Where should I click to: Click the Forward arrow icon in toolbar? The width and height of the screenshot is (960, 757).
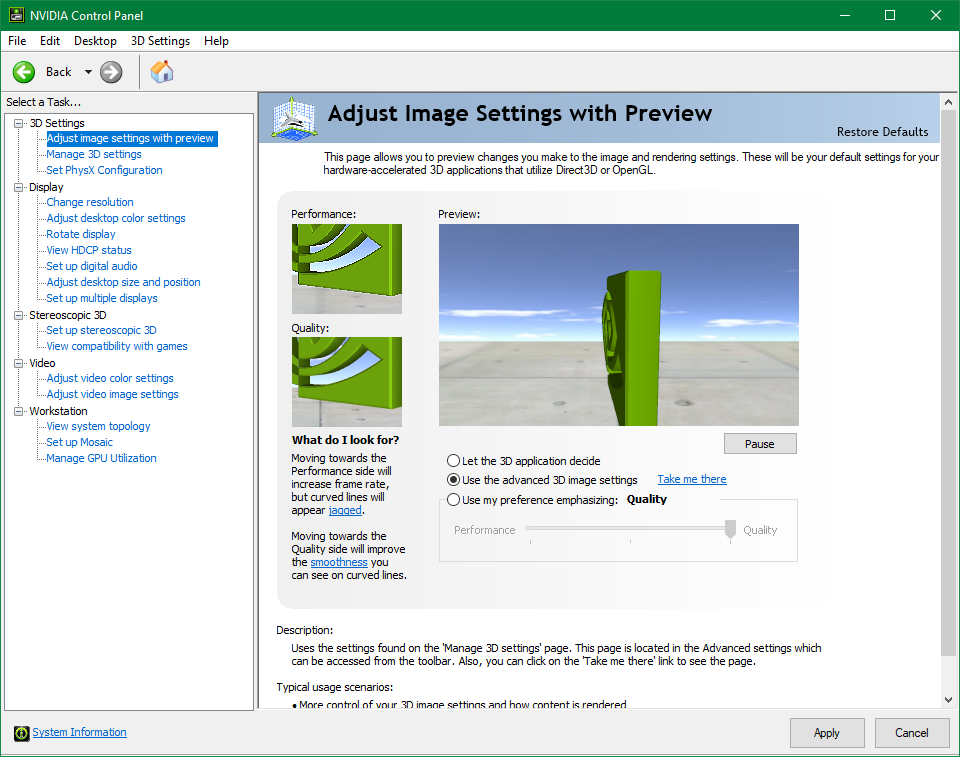point(111,72)
